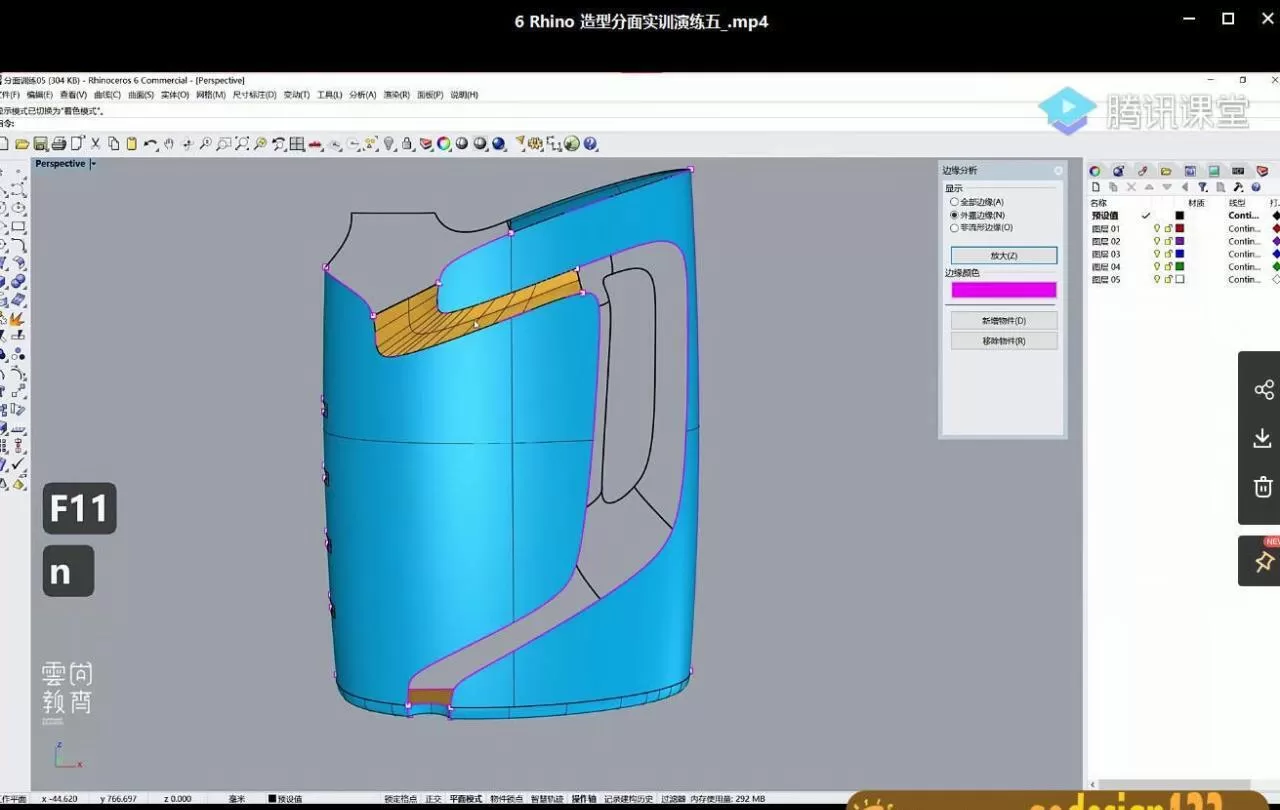Screen dimensions: 1280x810
Task: Click the Save file toolbar icon
Action: pyautogui.click(x=41, y=144)
